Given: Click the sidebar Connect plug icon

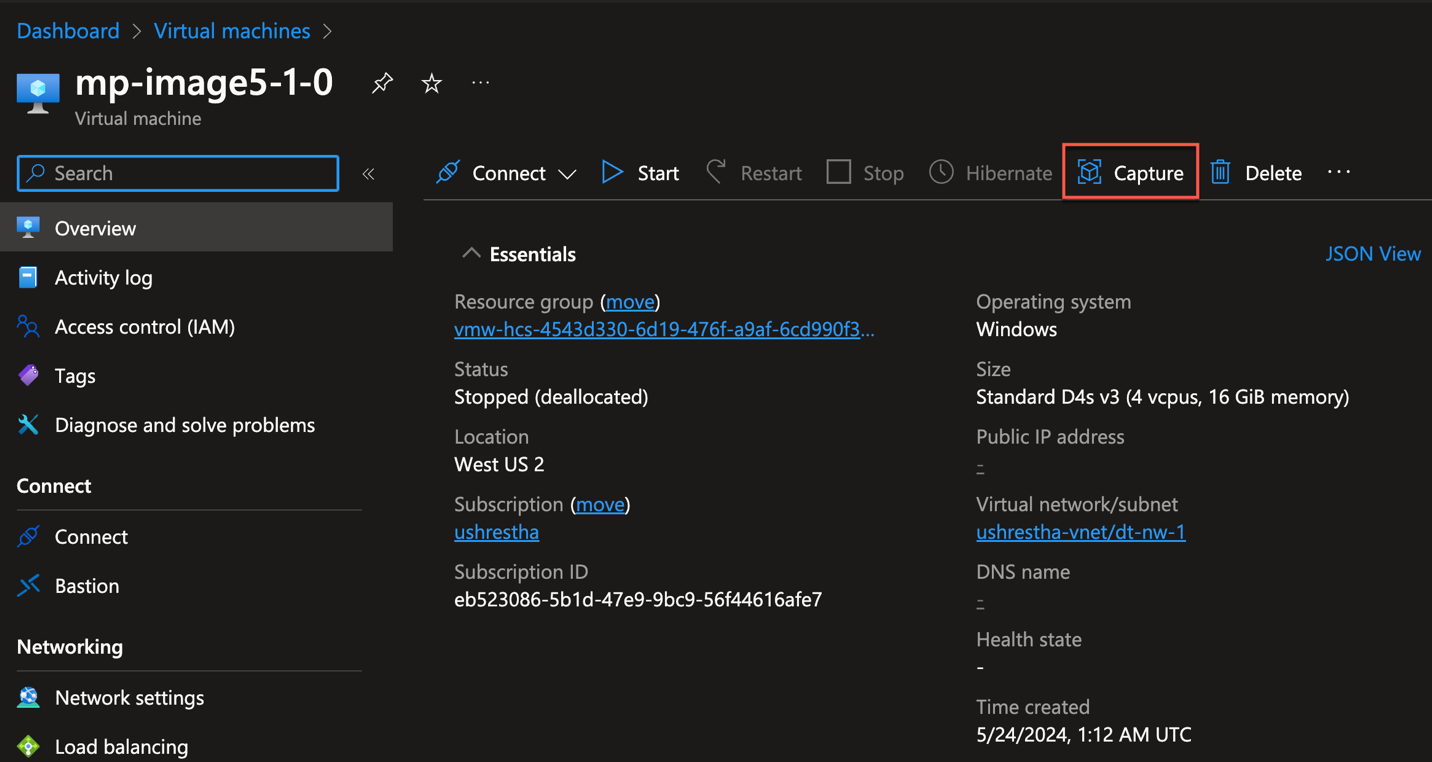Looking at the screenshot, I should tap(28, 536).
